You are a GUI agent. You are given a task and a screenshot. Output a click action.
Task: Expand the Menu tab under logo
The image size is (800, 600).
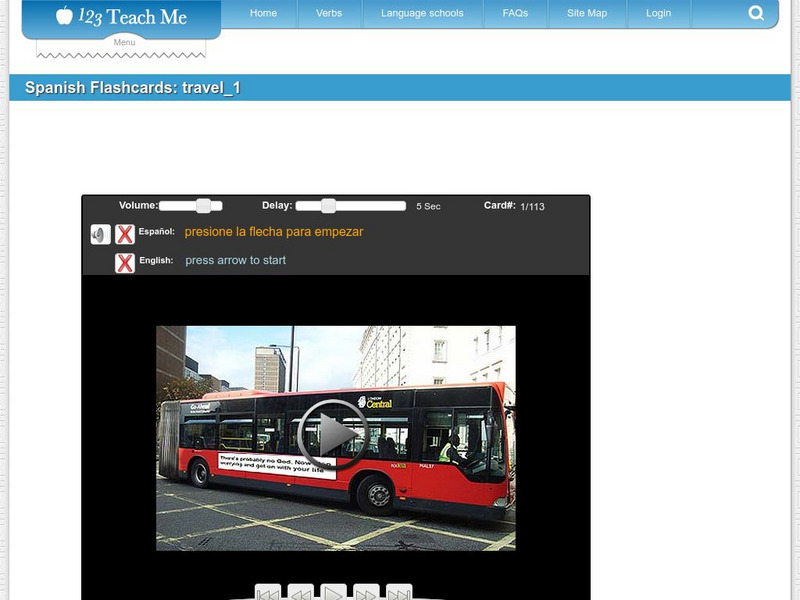pyautogui.click(x=124, y=42)
